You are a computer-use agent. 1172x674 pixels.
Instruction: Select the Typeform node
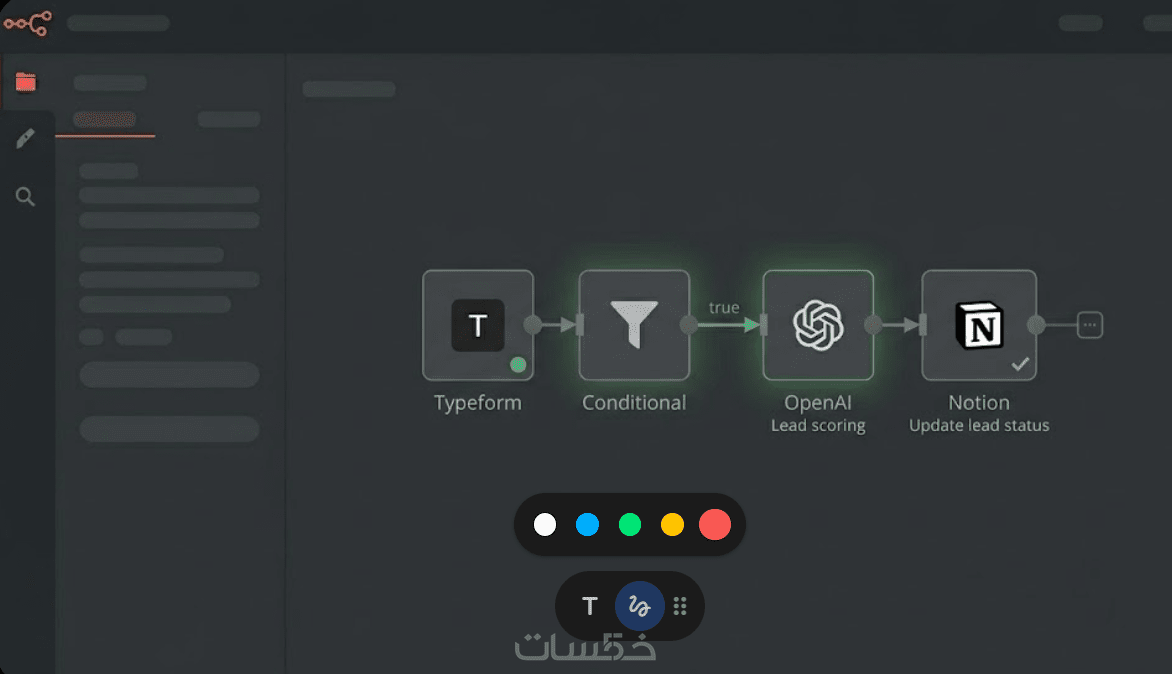(x=478, y=325)
